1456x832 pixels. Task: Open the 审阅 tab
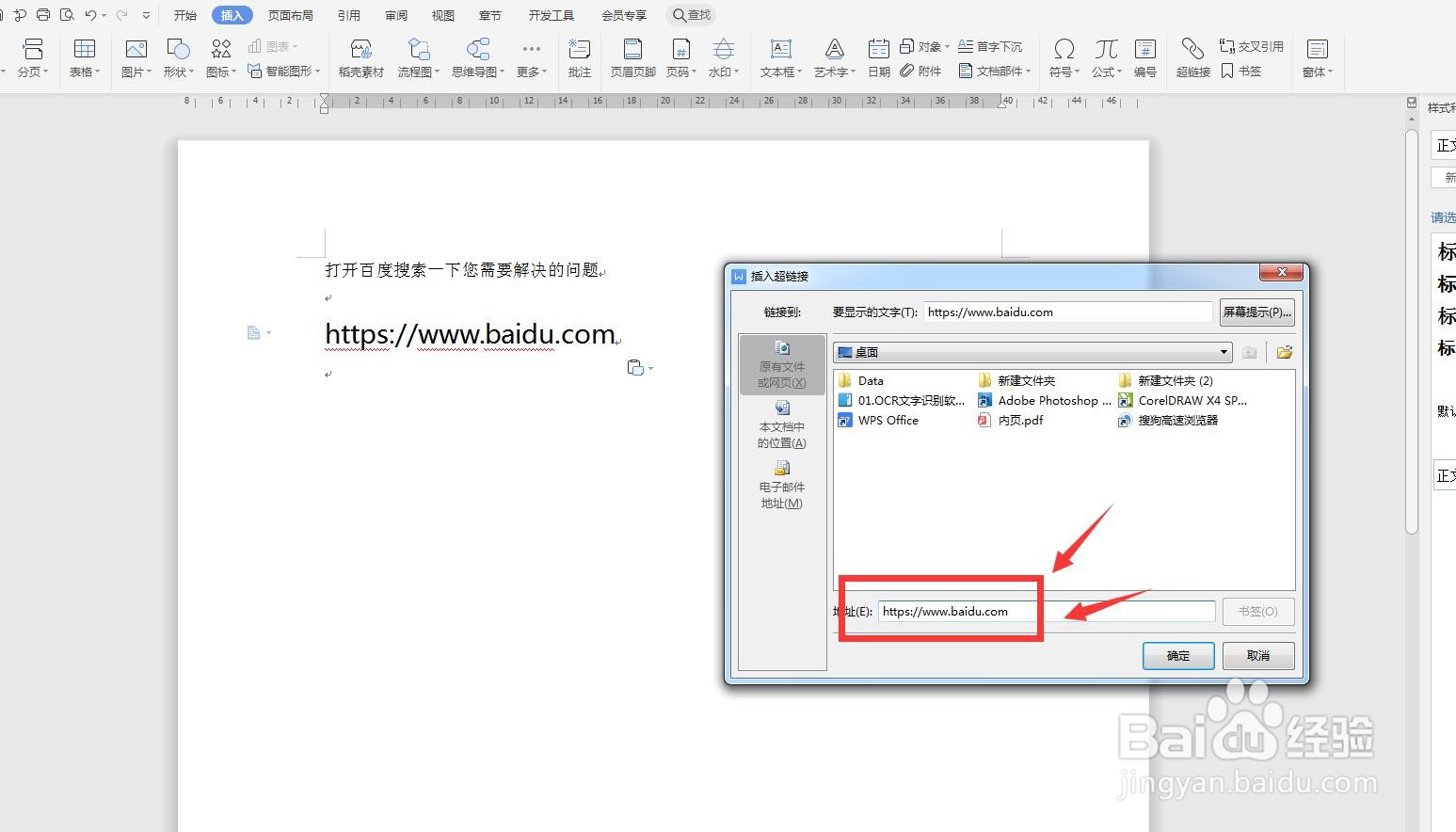396,15
